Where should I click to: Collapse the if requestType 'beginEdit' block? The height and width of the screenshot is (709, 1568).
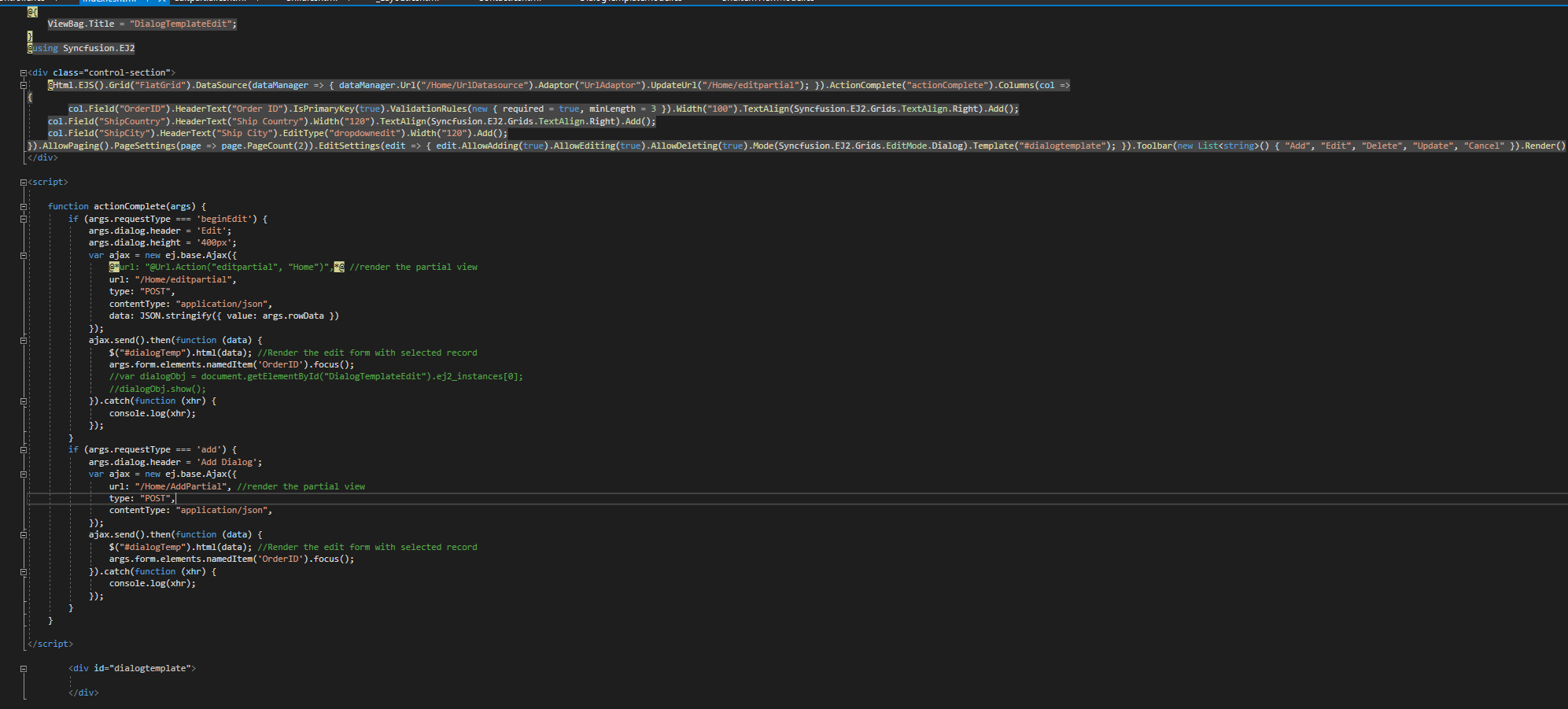click(x=24, y=219)
